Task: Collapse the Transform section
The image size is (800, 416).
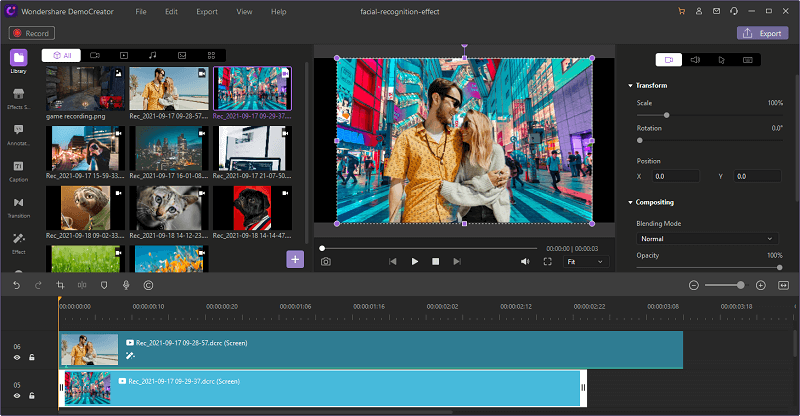Action: 631,86
